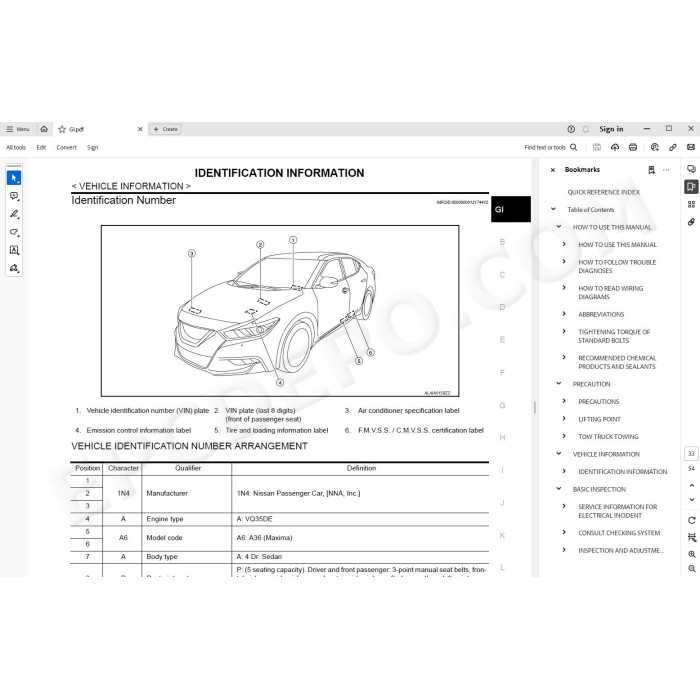Expand the ABBREVIATIONS bookmark
This screenshot has height=700, width=700.
tap(564, 314)
